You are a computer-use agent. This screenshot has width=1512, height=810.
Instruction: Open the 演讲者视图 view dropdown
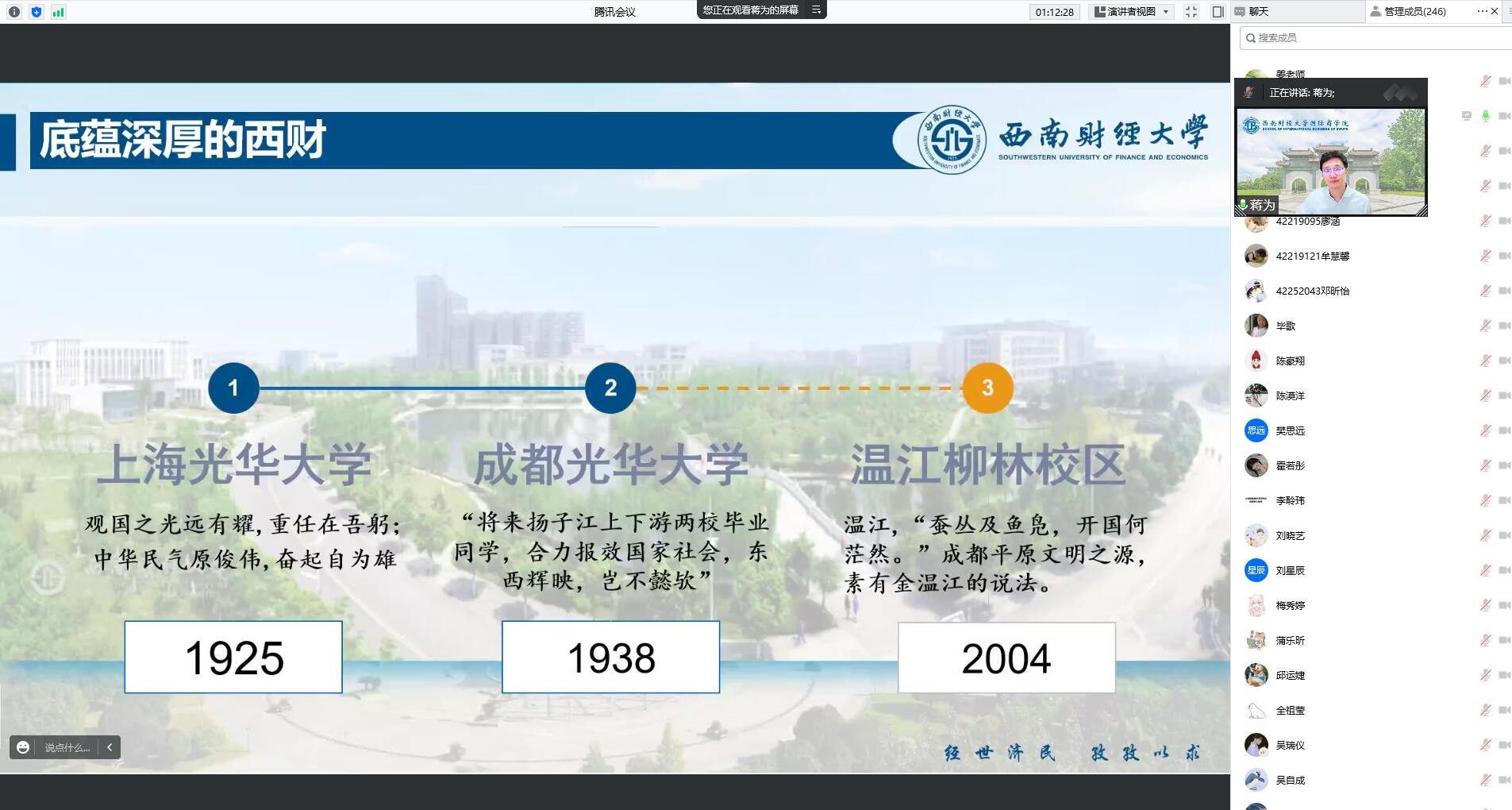[x=1132, y=12]
